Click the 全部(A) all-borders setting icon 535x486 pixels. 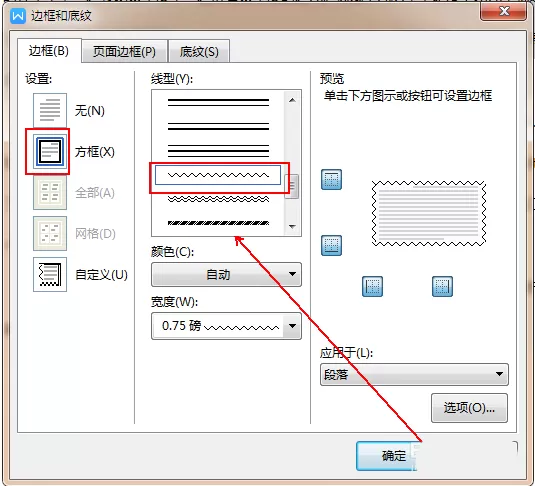click(x=50, y=192)
